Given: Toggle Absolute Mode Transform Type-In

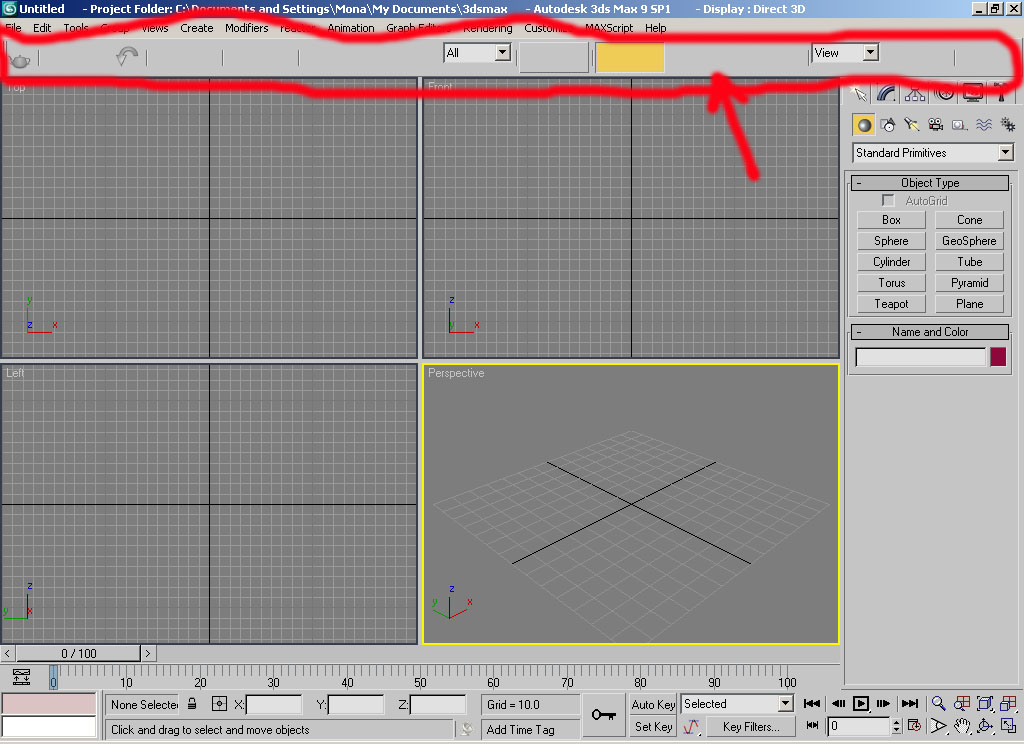Looking at the screenshot, I should 219,704.
